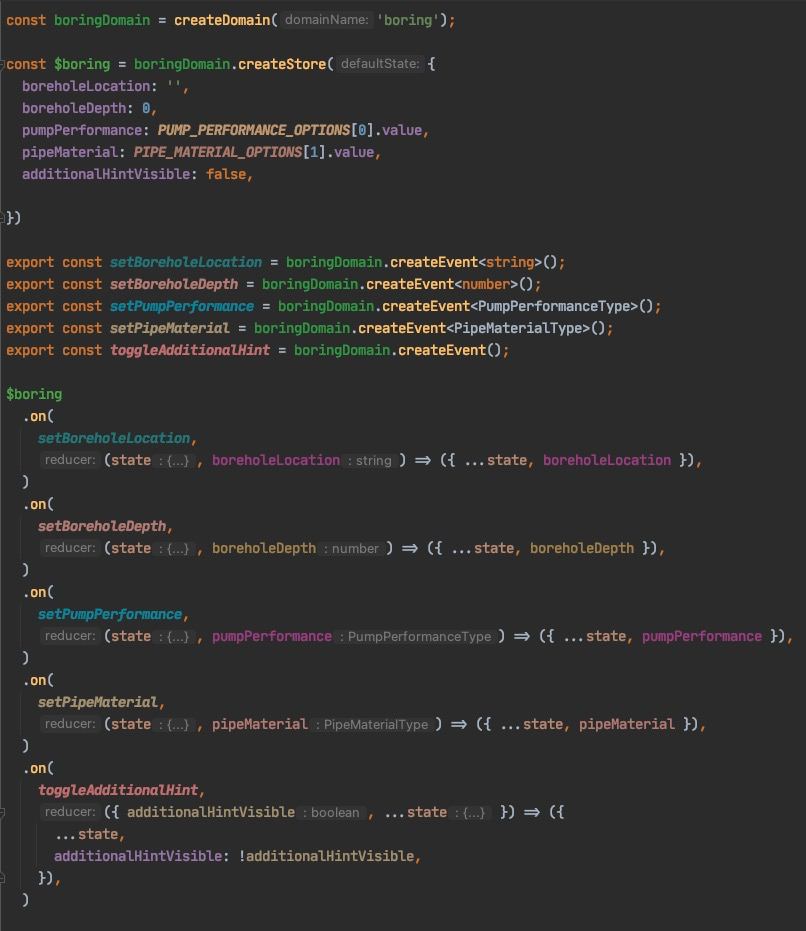Click the defaultState: inlay hint
Viewport: 806px width, 931px height.
[x=380, y=64]
